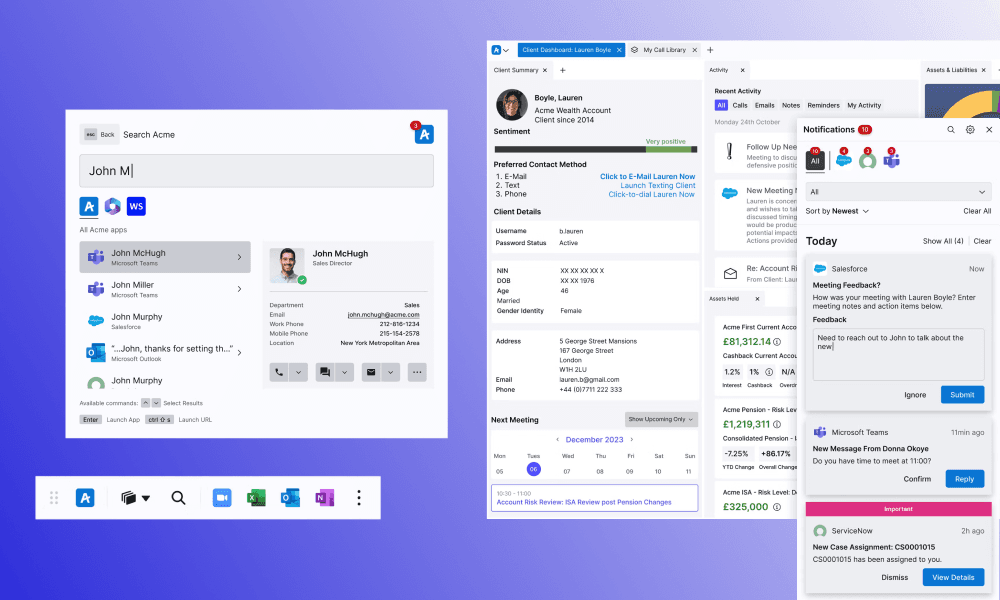1000x600 pixels.
Task: Add a tab next to Client Summary
Action: pos(562,70)
